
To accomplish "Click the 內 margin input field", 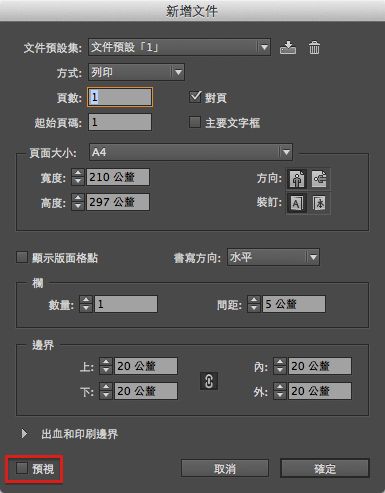I will point(320,366).
